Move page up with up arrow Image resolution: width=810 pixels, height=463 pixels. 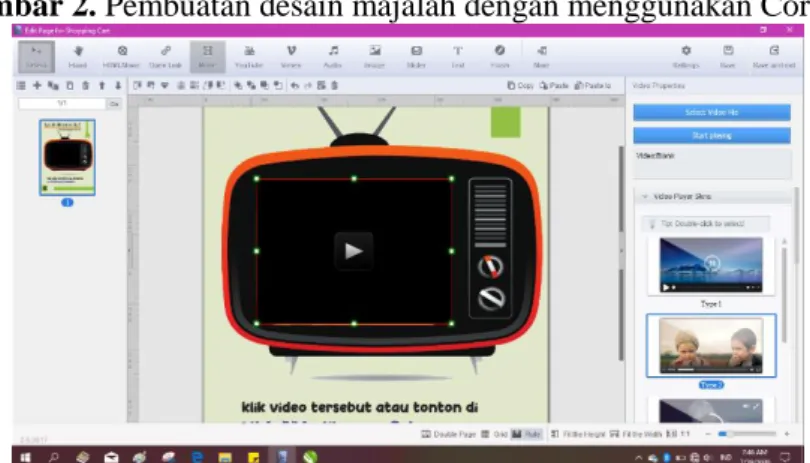[x=102, y=86]
